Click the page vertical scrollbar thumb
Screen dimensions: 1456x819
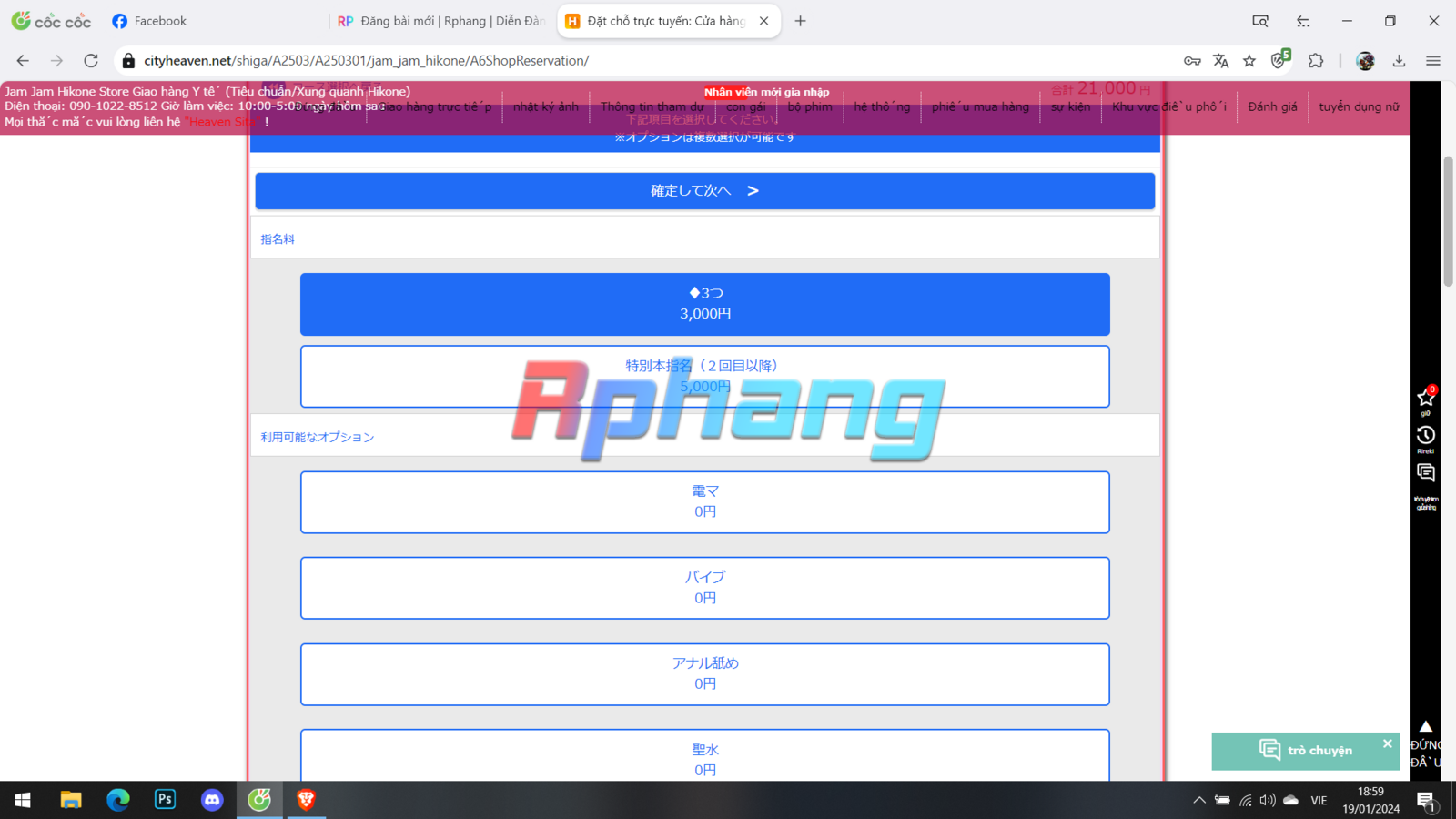(1448, 221)
